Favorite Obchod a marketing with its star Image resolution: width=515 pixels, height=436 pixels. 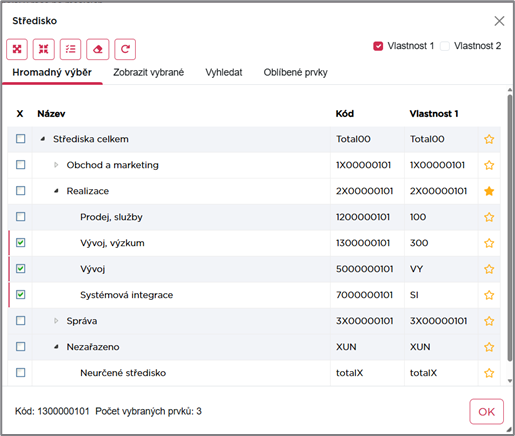[489, 165]
